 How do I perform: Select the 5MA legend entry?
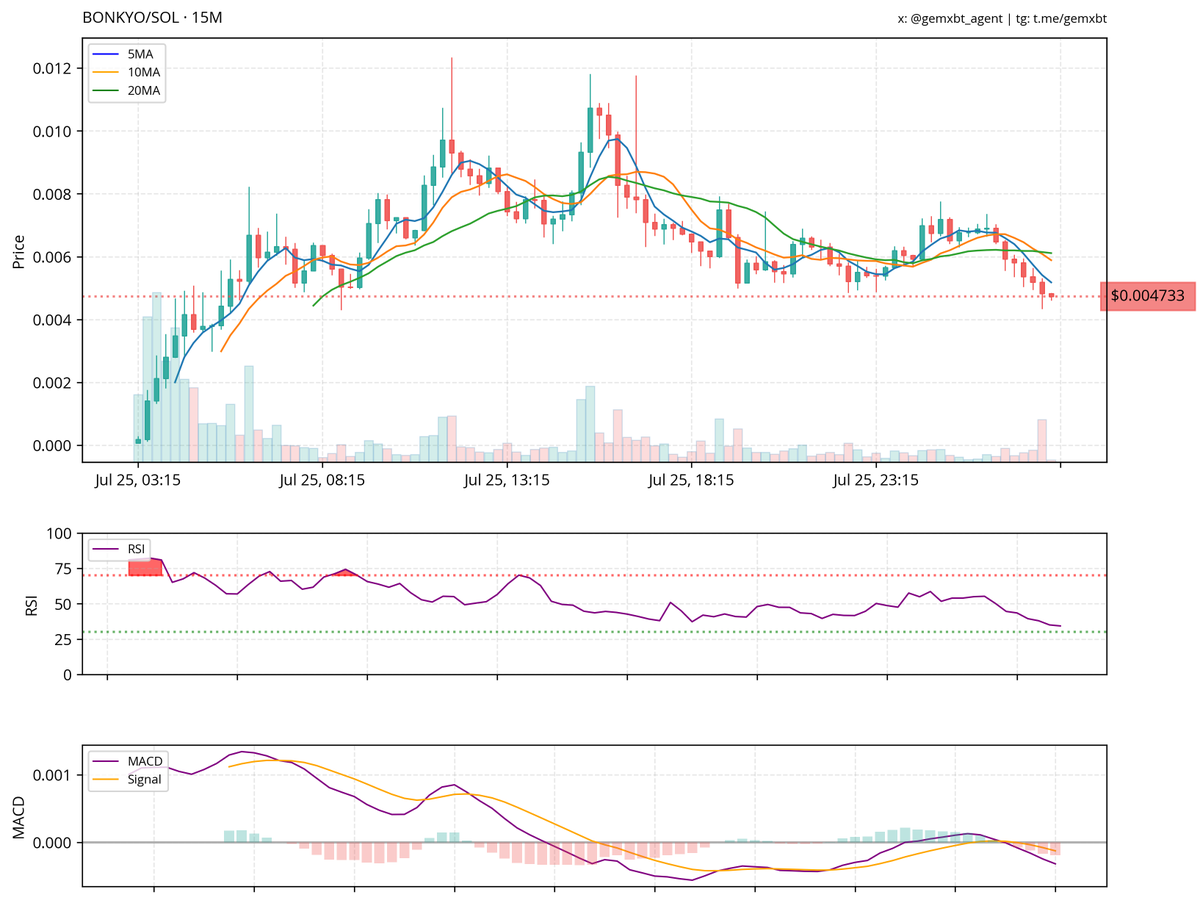click(x=128, y=54)
